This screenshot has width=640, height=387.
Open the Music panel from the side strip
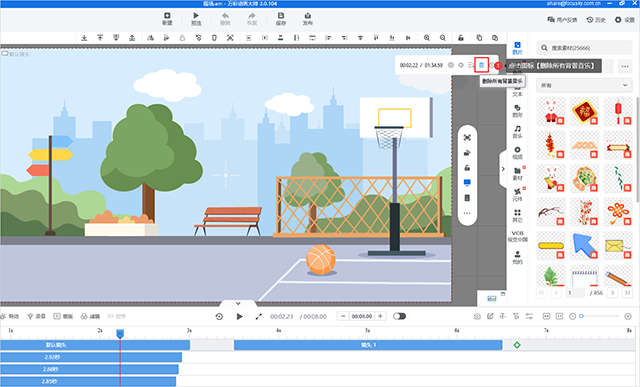point(517,131)
